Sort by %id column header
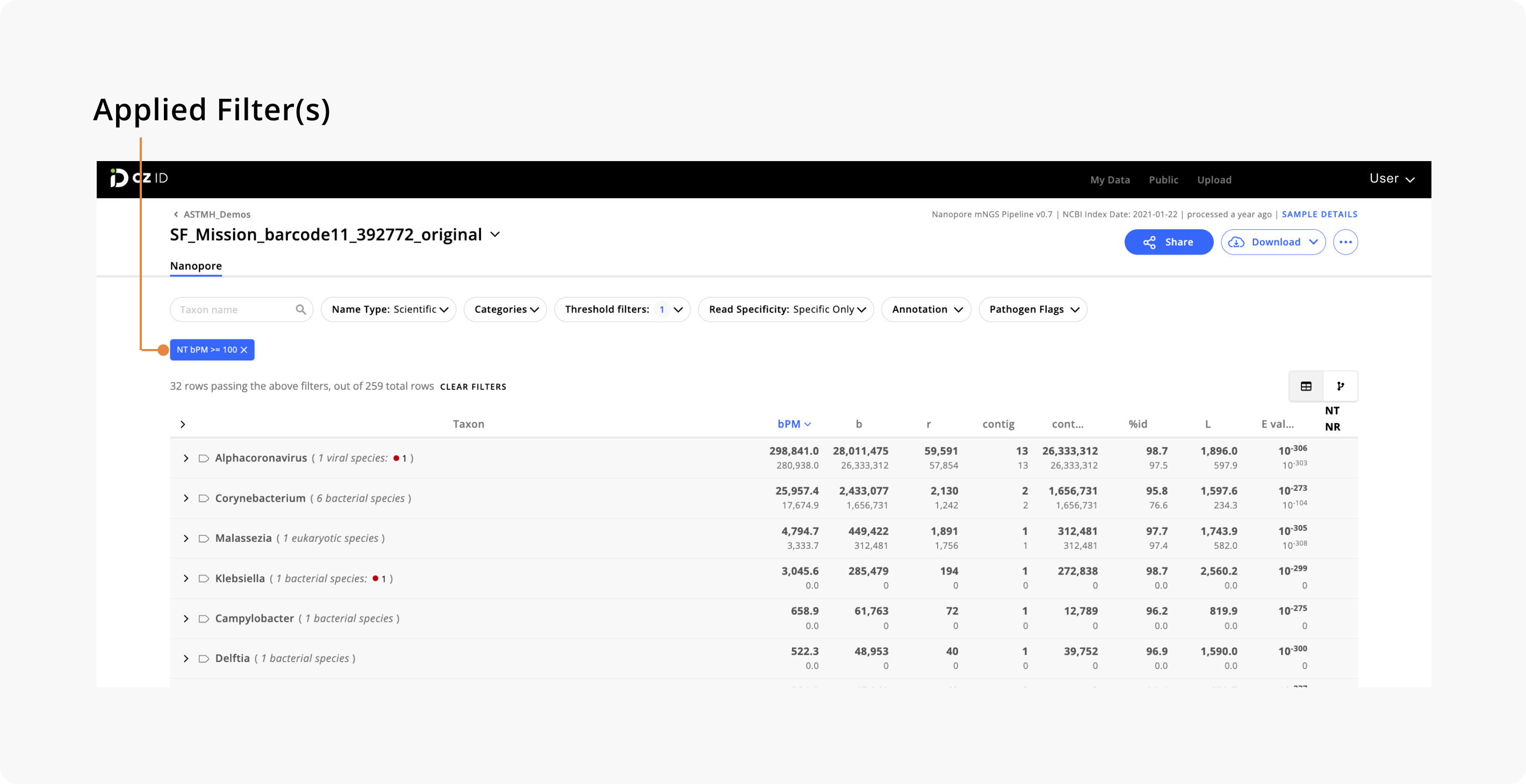This screenshot has width=1526, height=784. point(1138,425)
